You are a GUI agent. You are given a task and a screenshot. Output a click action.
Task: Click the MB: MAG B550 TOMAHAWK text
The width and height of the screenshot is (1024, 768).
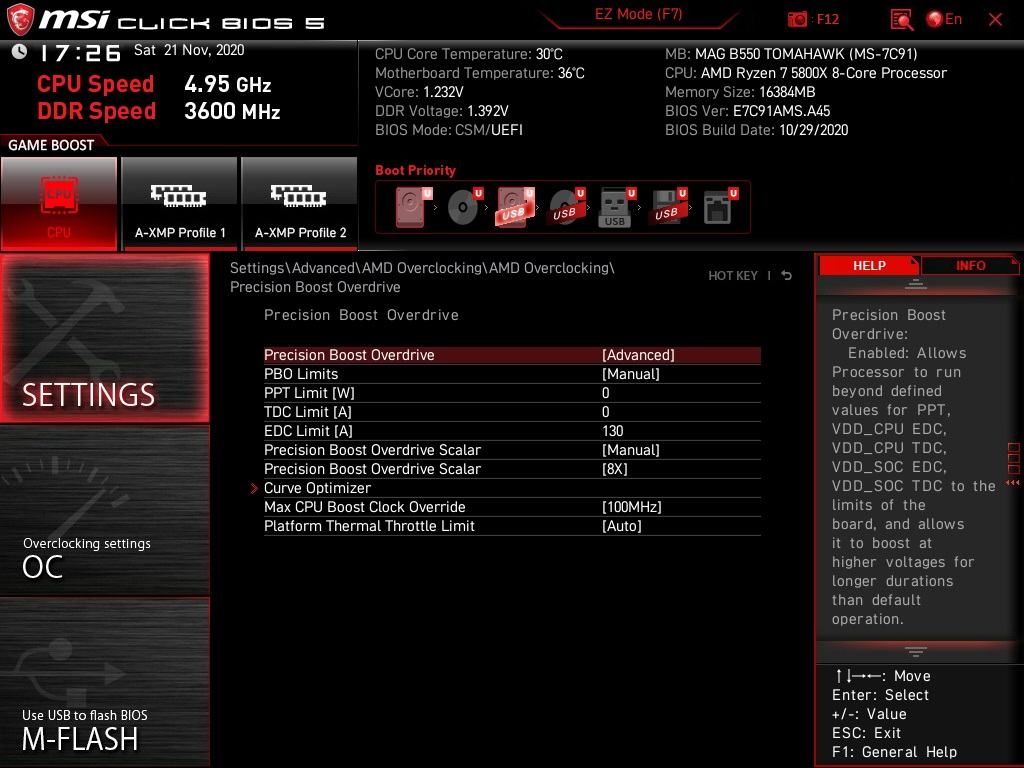pyautogui.click(x=791, y=54)
